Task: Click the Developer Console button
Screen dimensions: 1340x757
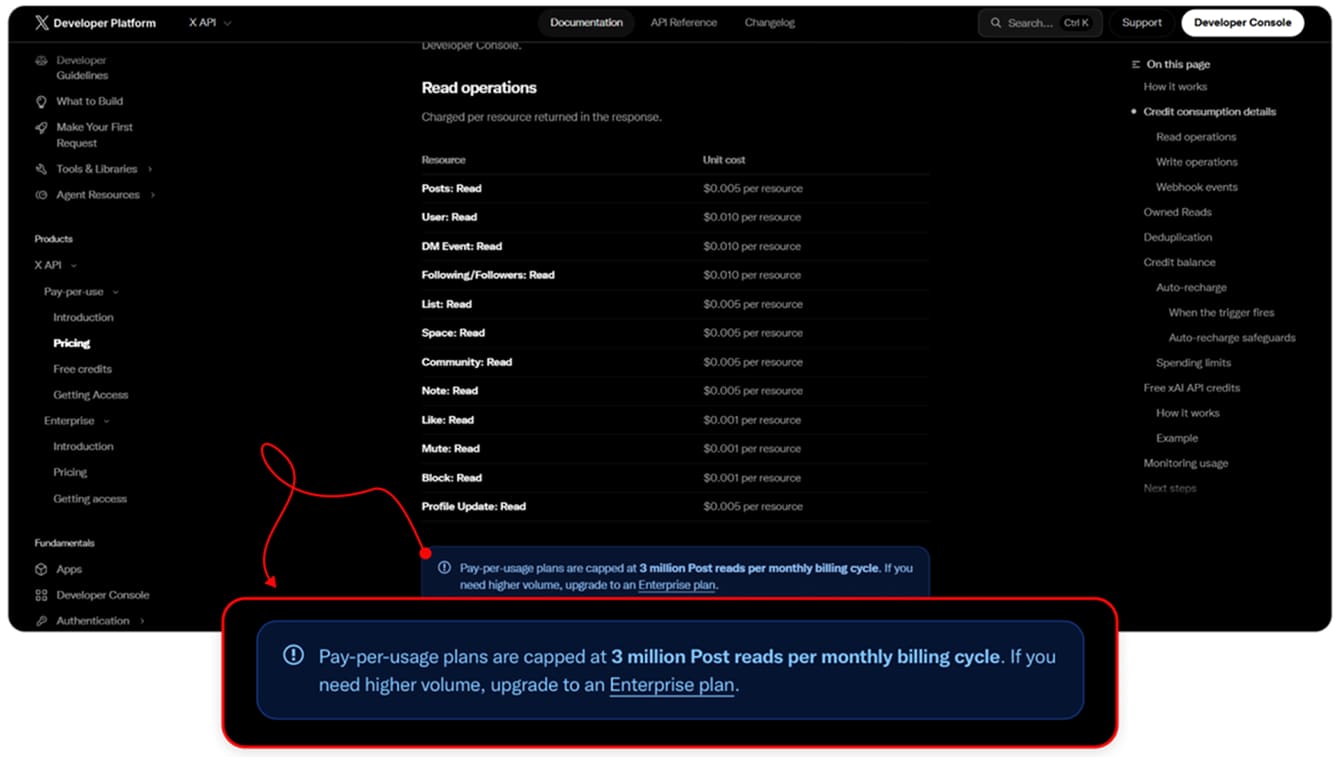Action: tap(1242, 23)
